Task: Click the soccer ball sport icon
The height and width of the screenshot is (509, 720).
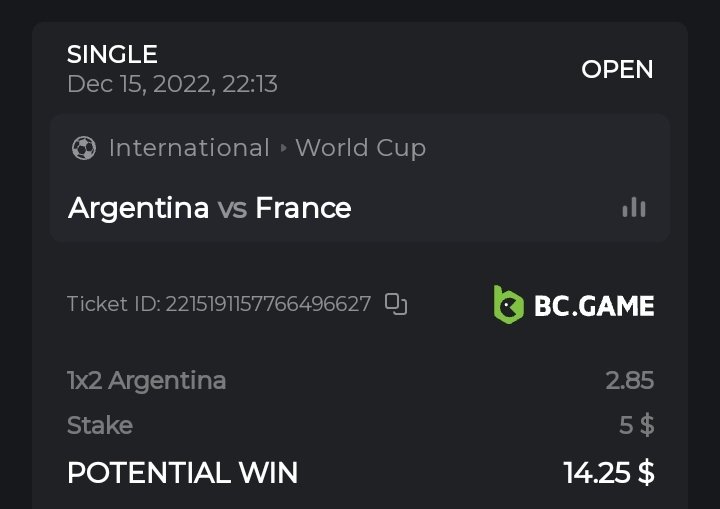Action: (x=84, y=148)
